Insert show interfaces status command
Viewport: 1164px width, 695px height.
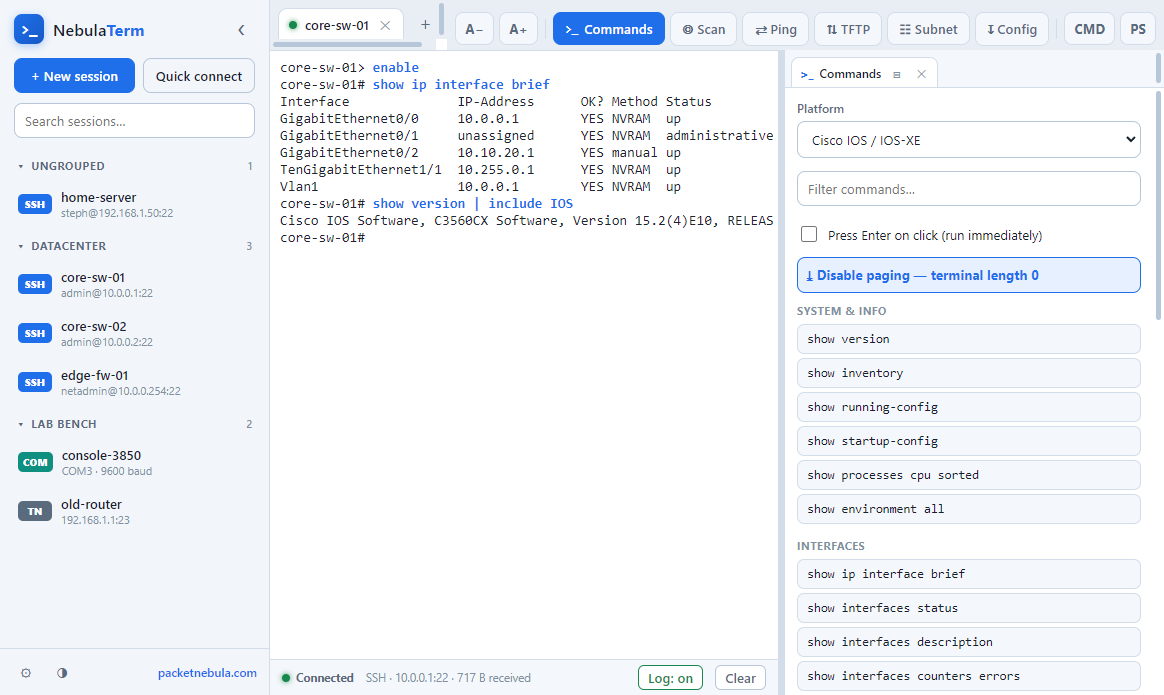coord(969,608)
